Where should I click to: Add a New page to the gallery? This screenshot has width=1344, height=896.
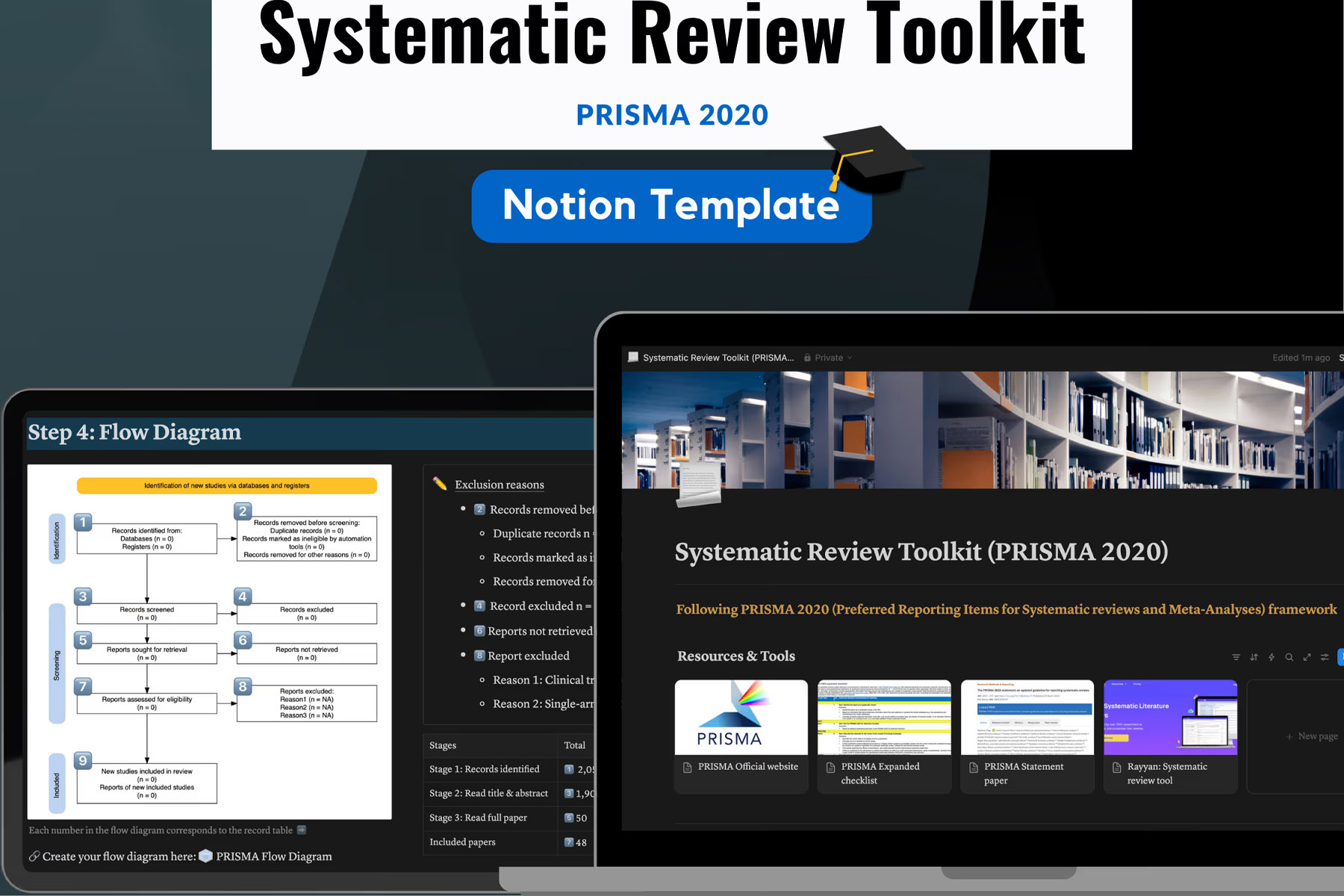[x=1311, y=736]
